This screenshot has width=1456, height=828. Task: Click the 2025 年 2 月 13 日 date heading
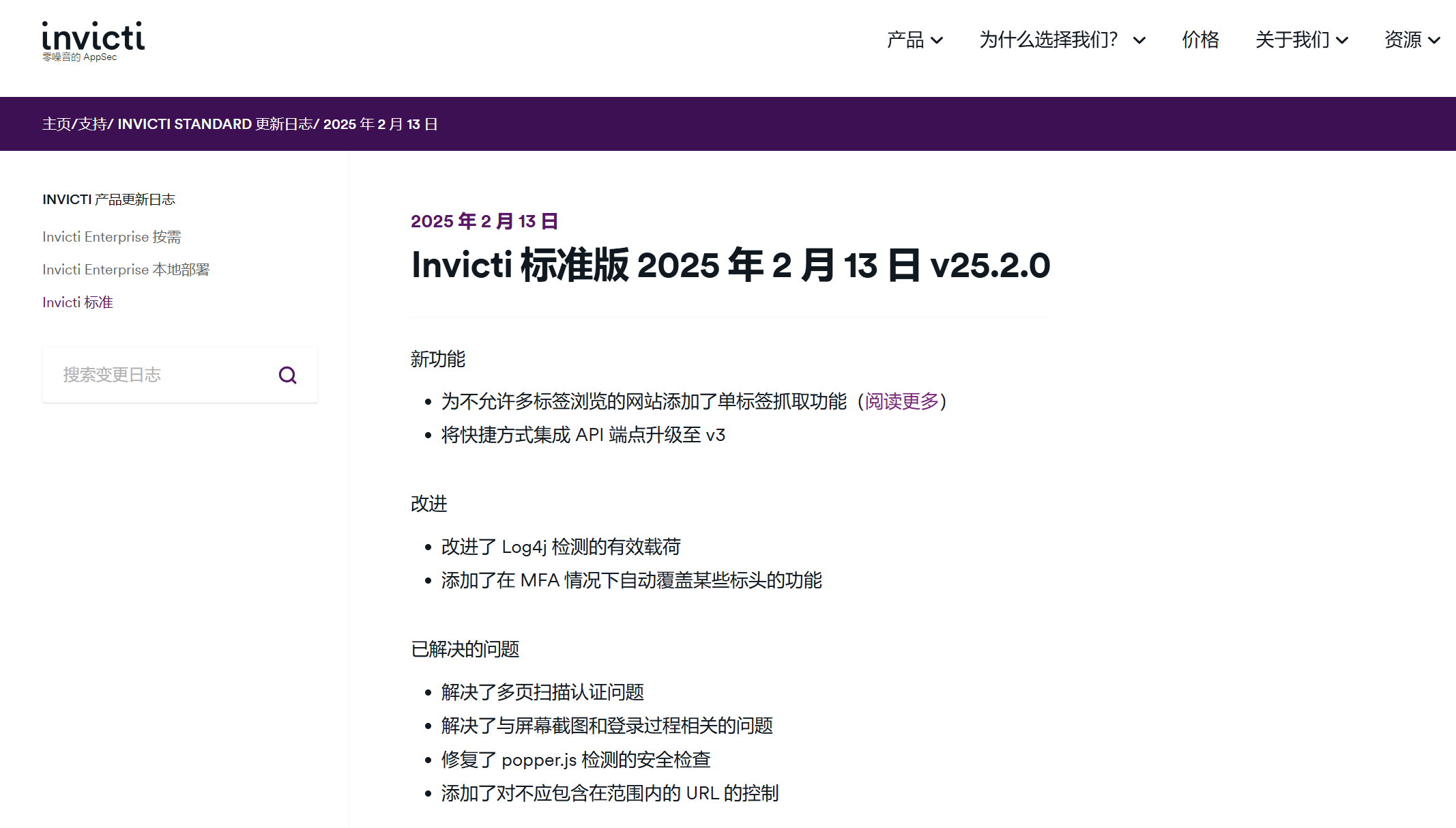pos(484,221)
